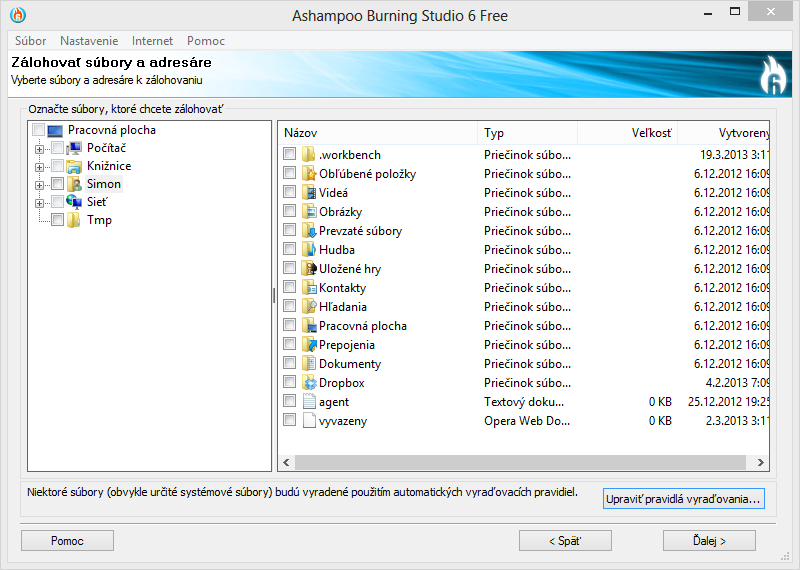The image size is (800, 570).
Task: Click the Videá folder icon
Action: click(309, 192)
